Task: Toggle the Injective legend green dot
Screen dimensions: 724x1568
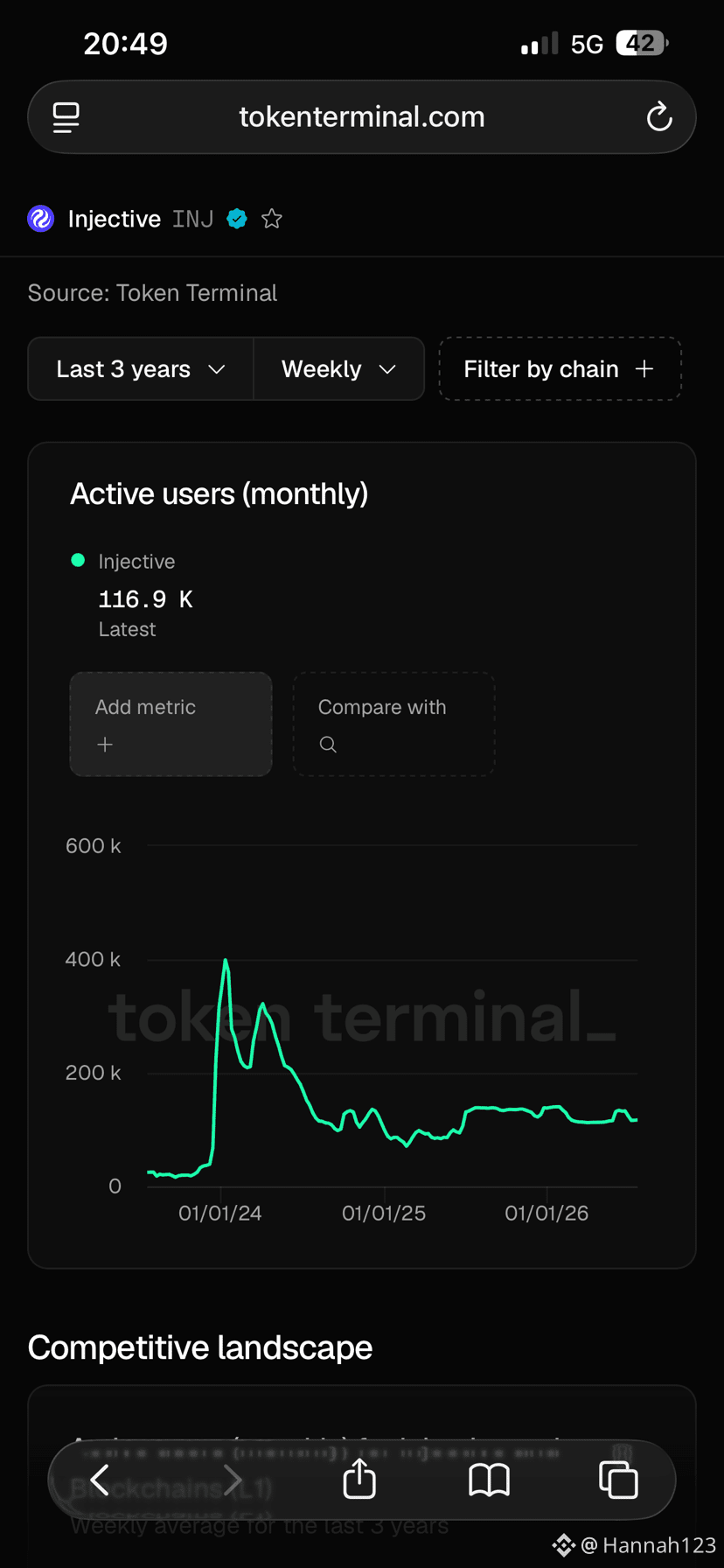Action: click(78, 560)
